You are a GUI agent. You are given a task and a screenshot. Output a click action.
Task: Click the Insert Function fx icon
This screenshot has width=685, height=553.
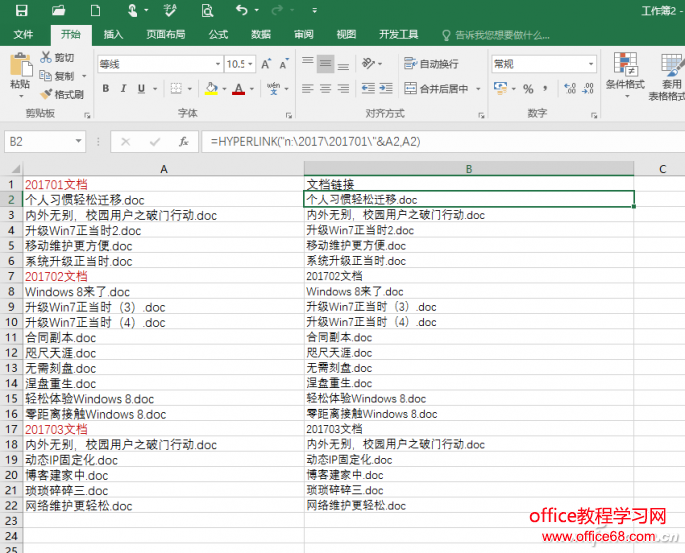[x=184, y=142]
